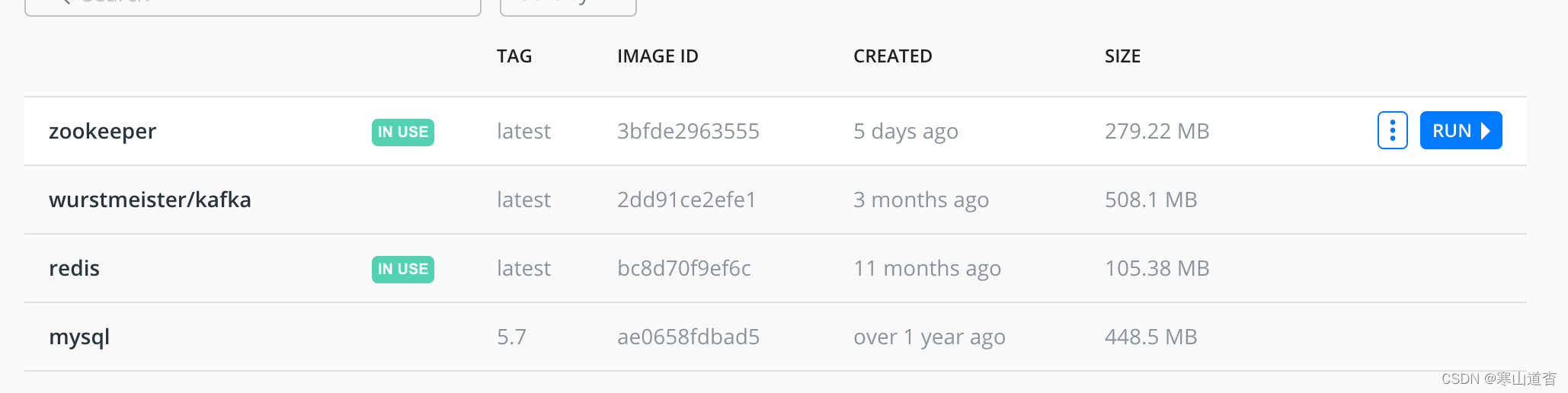Viewport: 1568px width, 393px height.
Task: Click image ID bc8d70f9ef6c
Action: tap(684, 268)
